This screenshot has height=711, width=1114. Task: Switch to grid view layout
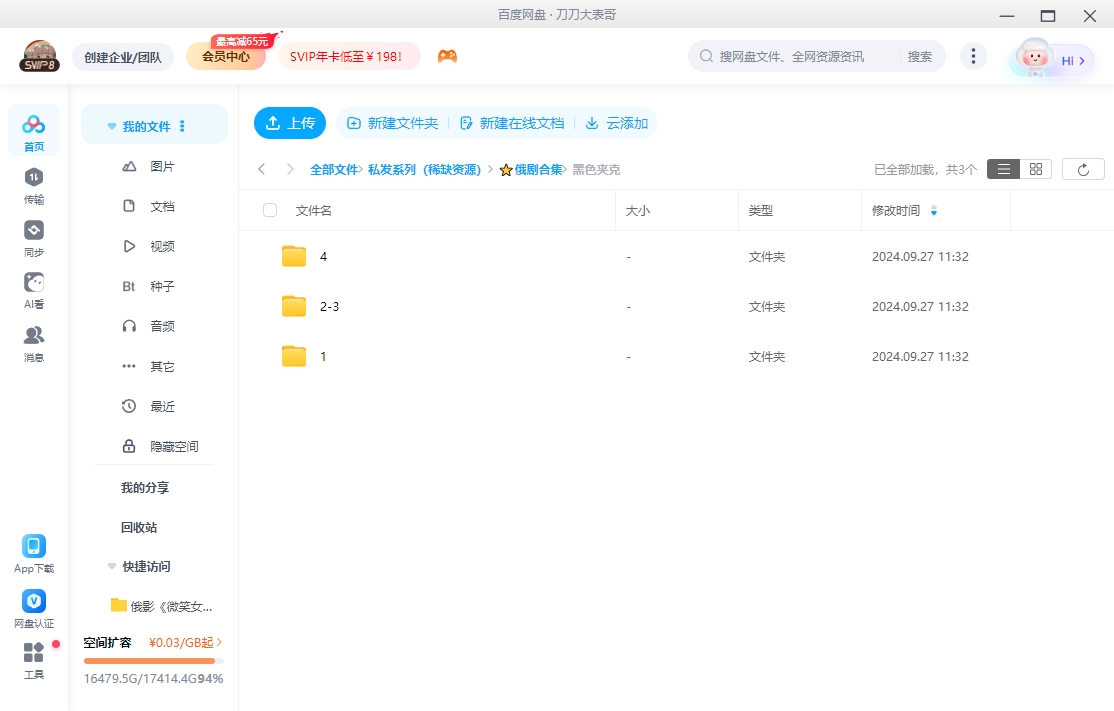click(x=1035, y=169)
